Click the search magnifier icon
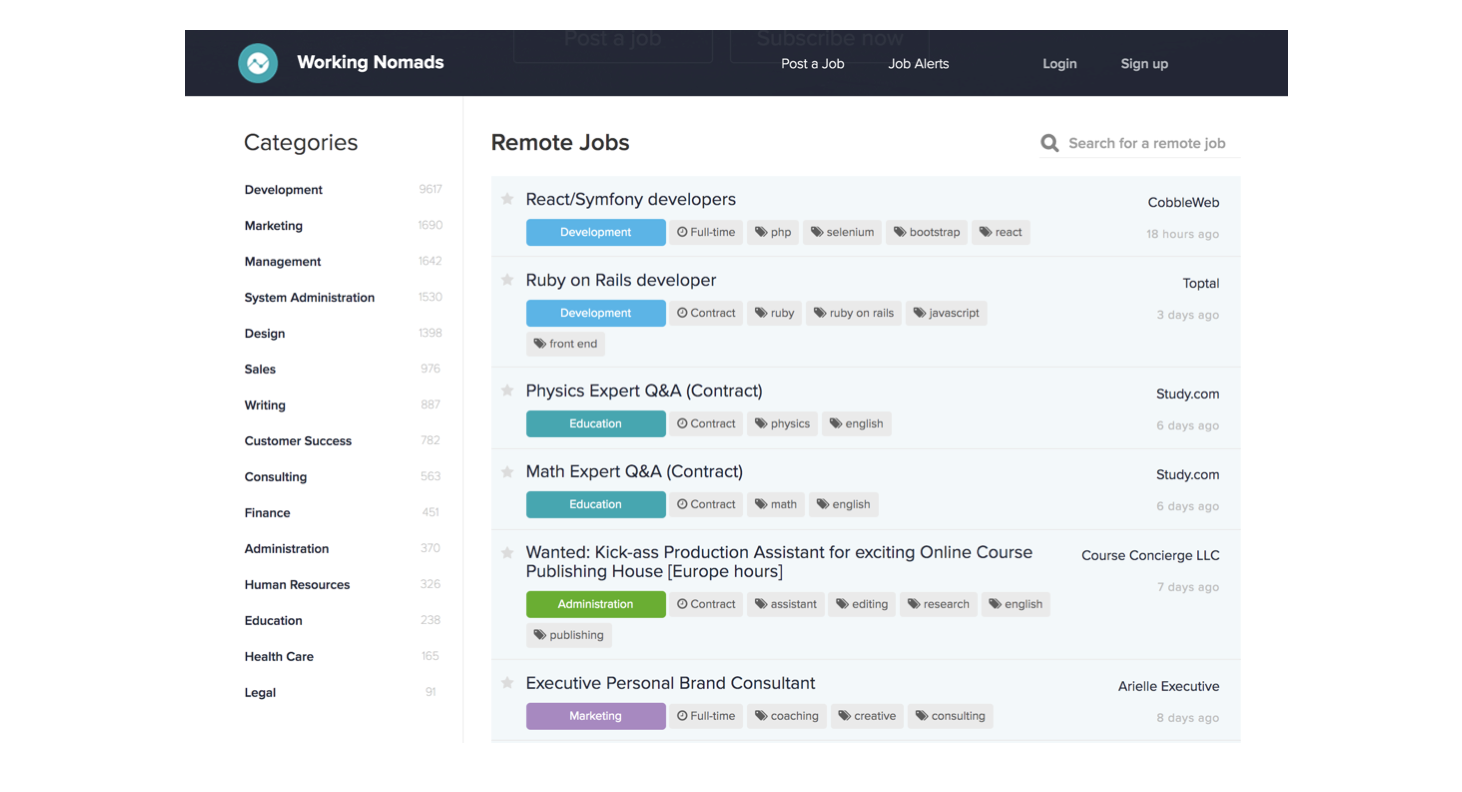This screenshot has width=1462, height=792. (x=1049, y=143)
